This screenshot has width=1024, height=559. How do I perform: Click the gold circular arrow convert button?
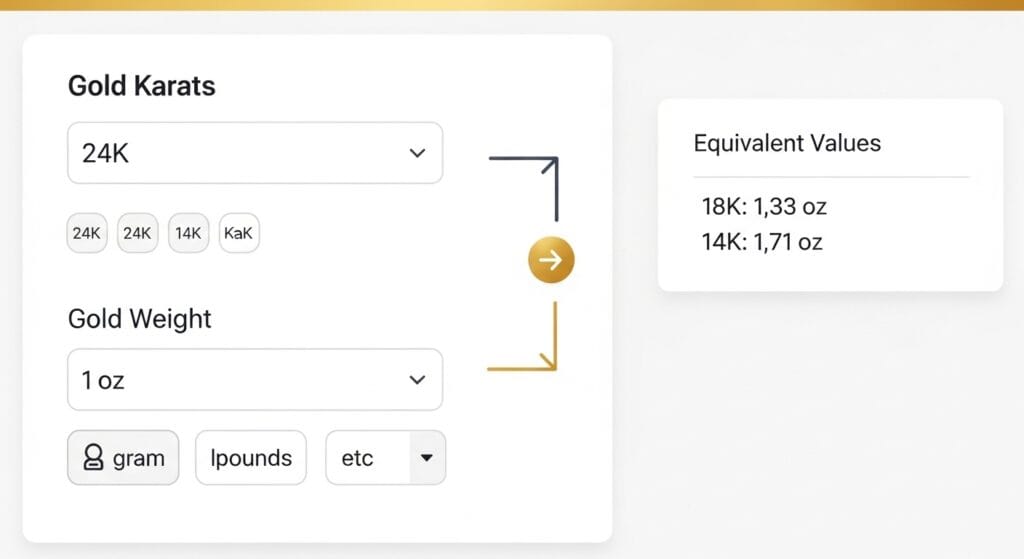[551, 261]
